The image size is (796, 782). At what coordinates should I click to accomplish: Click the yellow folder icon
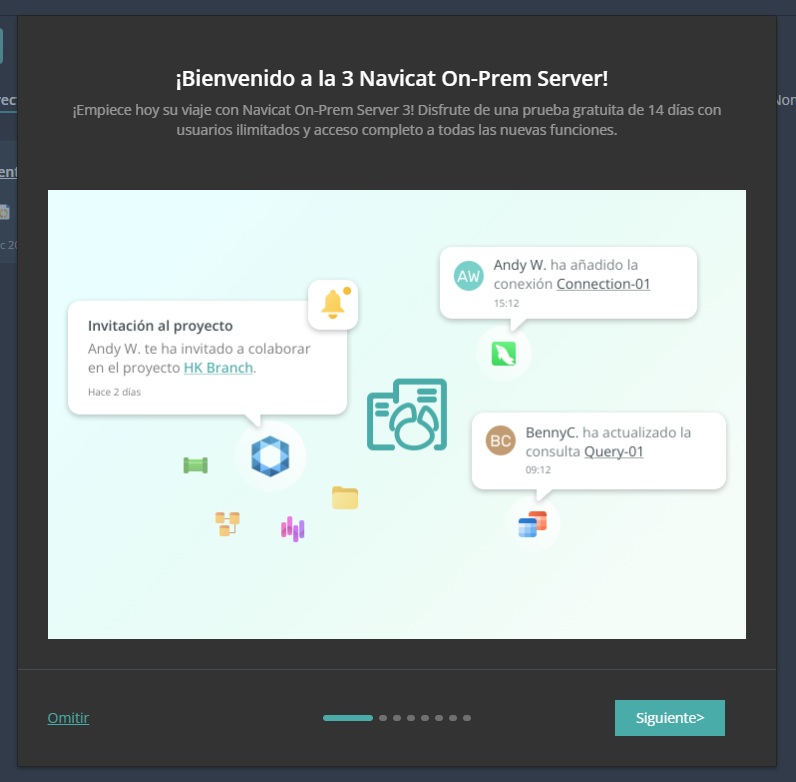pos(345,498)
